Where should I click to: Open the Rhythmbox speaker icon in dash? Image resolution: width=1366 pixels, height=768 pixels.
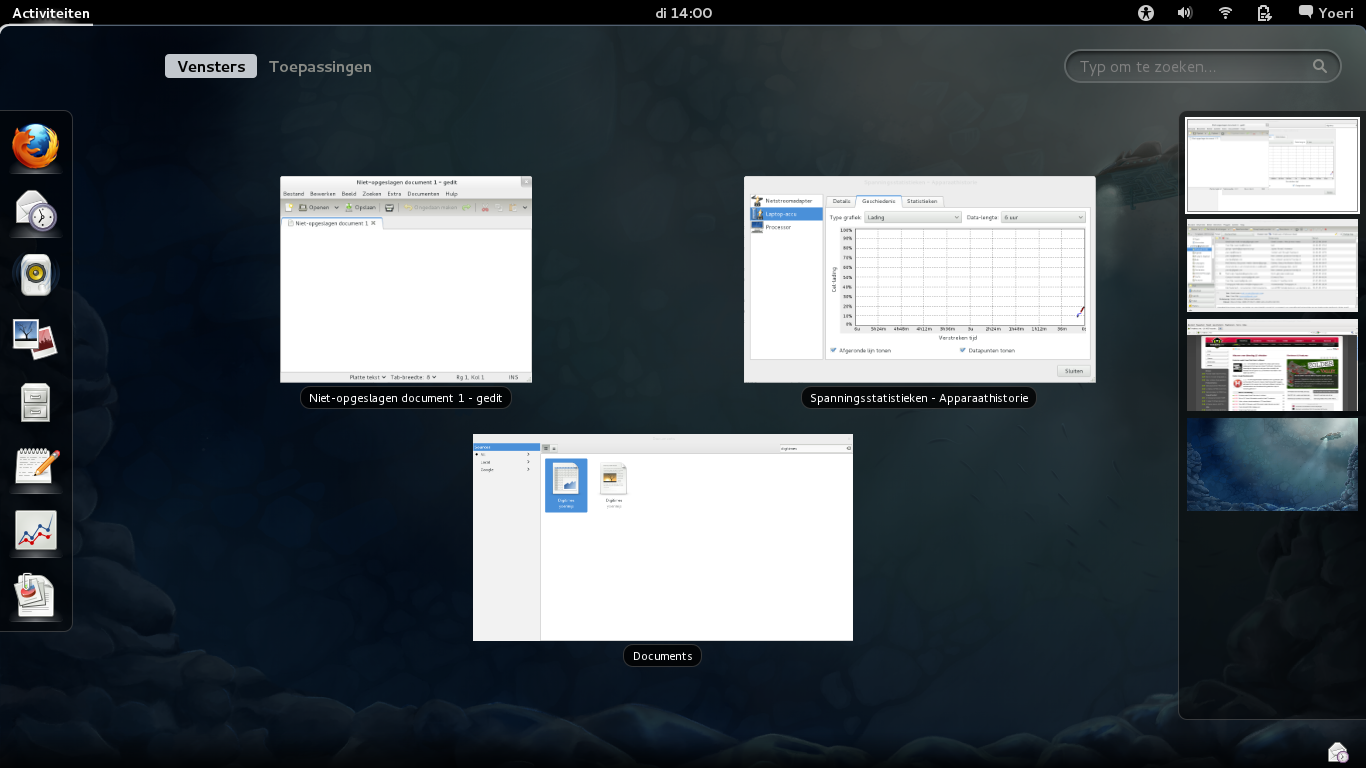36,275
